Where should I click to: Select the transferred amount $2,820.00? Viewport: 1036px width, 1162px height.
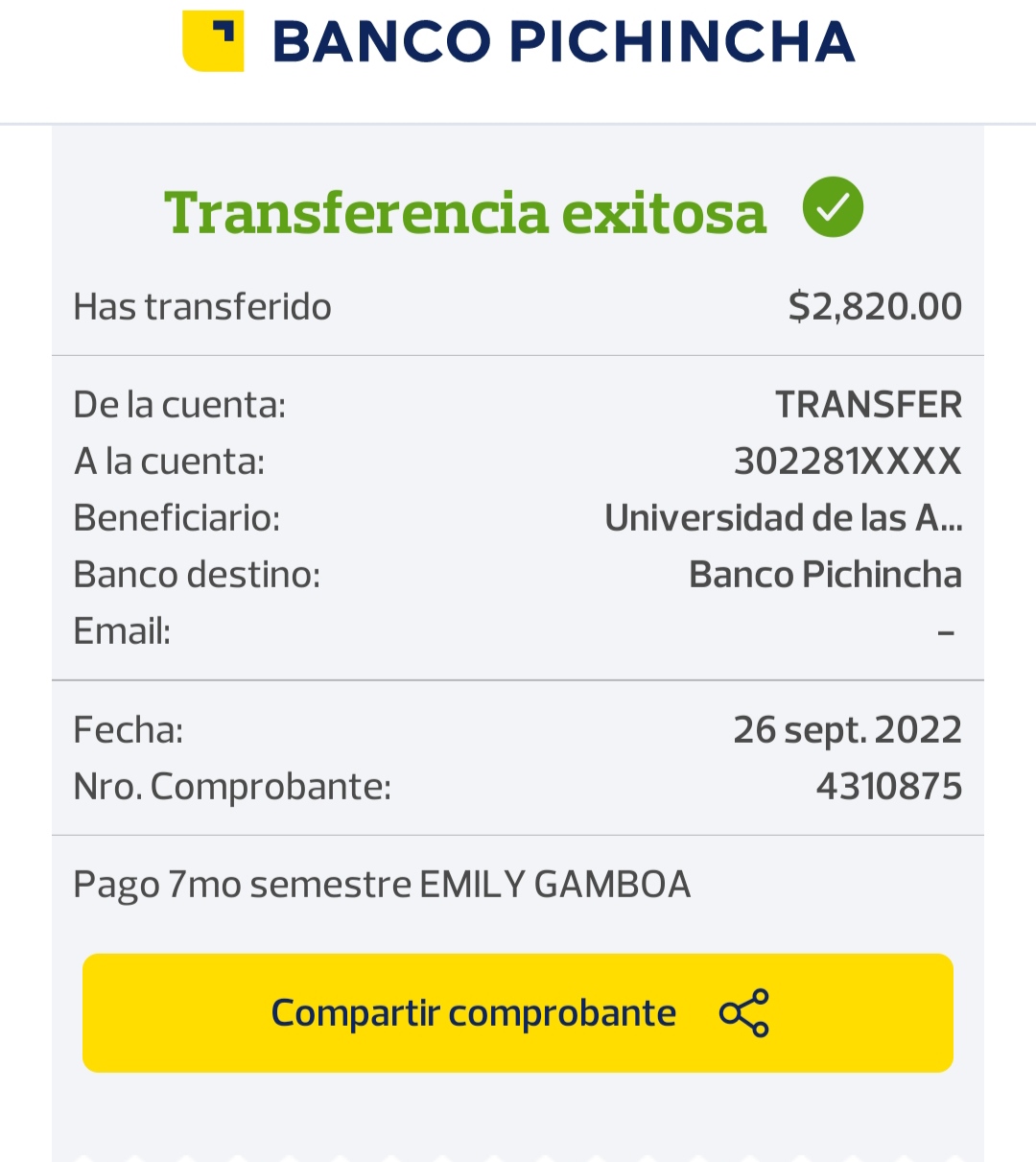(x=875, y=307)
